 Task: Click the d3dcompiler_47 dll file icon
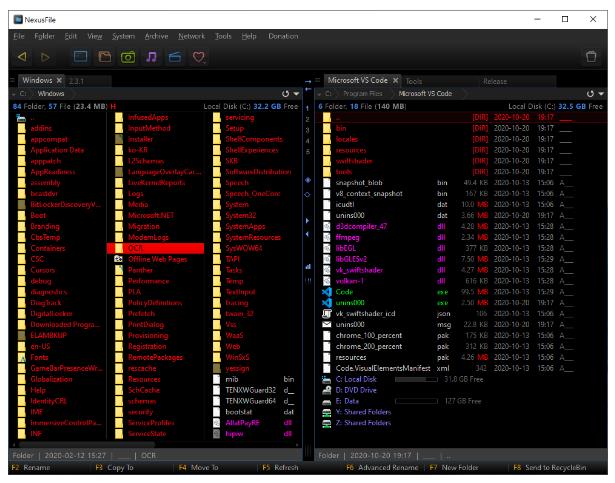coord(327,226)
